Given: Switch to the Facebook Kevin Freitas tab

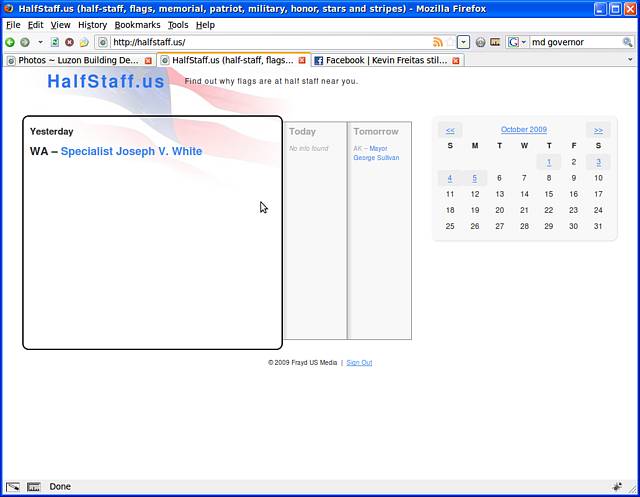Looking at the screenshot, I should click(387, 60).
